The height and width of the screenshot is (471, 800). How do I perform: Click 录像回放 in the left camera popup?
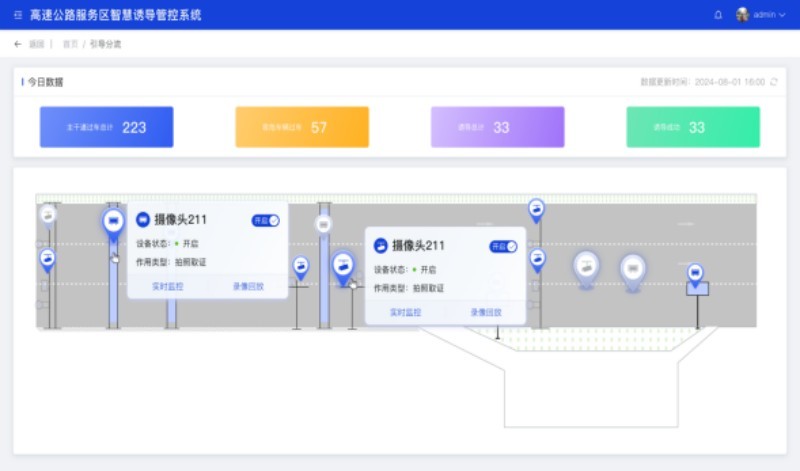[248, 286]
